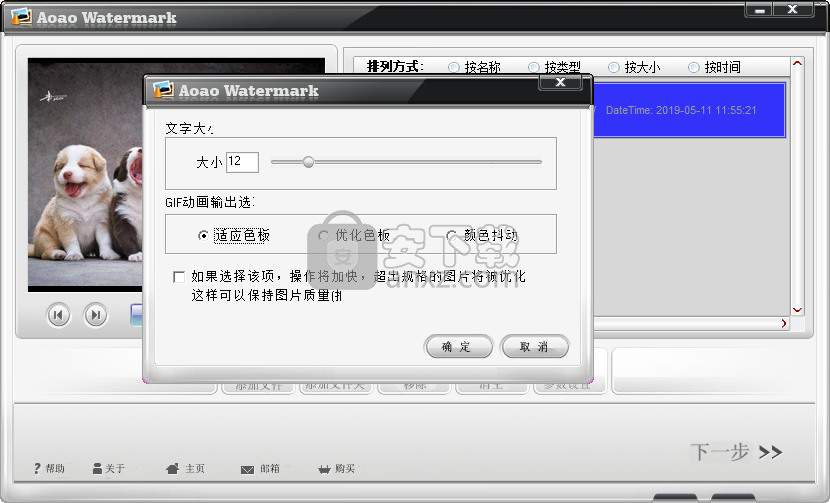Select the file entry with DateTime 2019-05-11
Image resolution: width=830 pixels, height=503 pixels.
pos(689,110)
